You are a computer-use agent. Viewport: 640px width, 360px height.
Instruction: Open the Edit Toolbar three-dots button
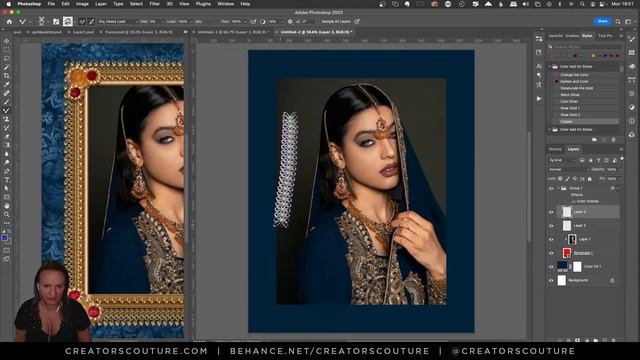pyautogui.click(x=7, y=223)
